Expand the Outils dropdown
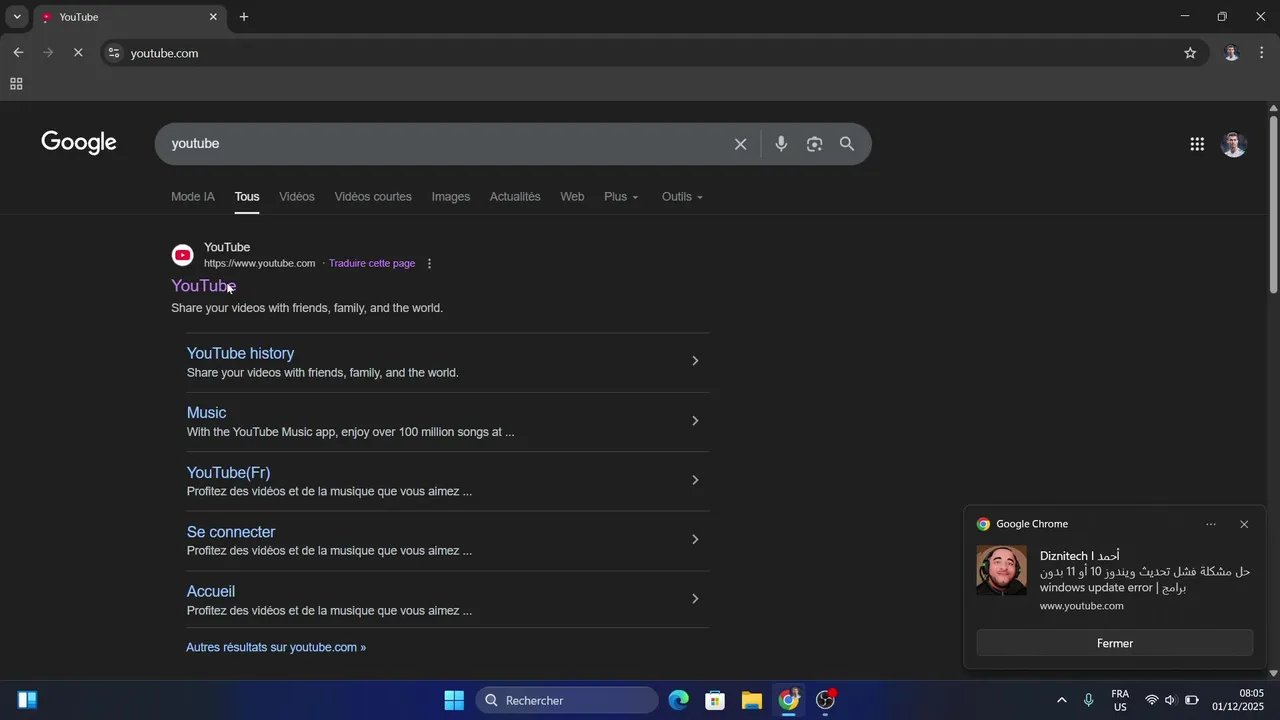Screen dimensions: 1280x720 pyautogui.click(x=682, y=197)
